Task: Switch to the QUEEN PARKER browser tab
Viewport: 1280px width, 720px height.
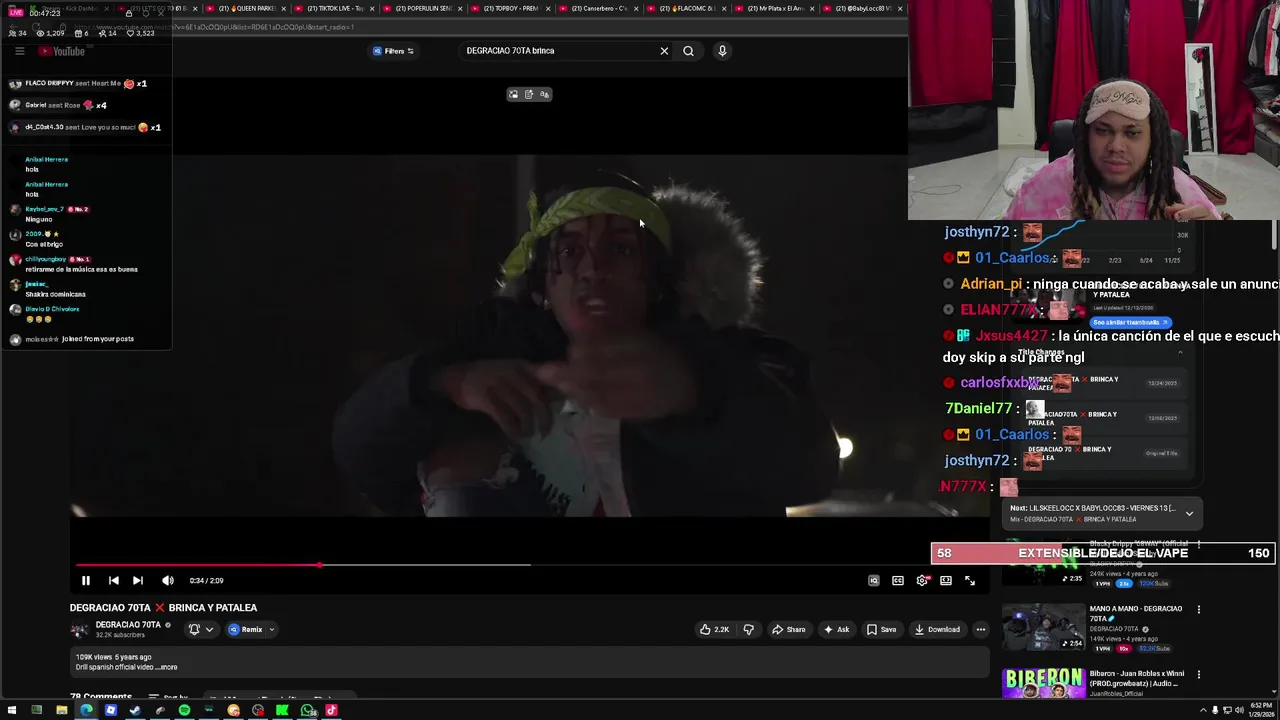Action: pyautogui.click(x=246, y=8)
